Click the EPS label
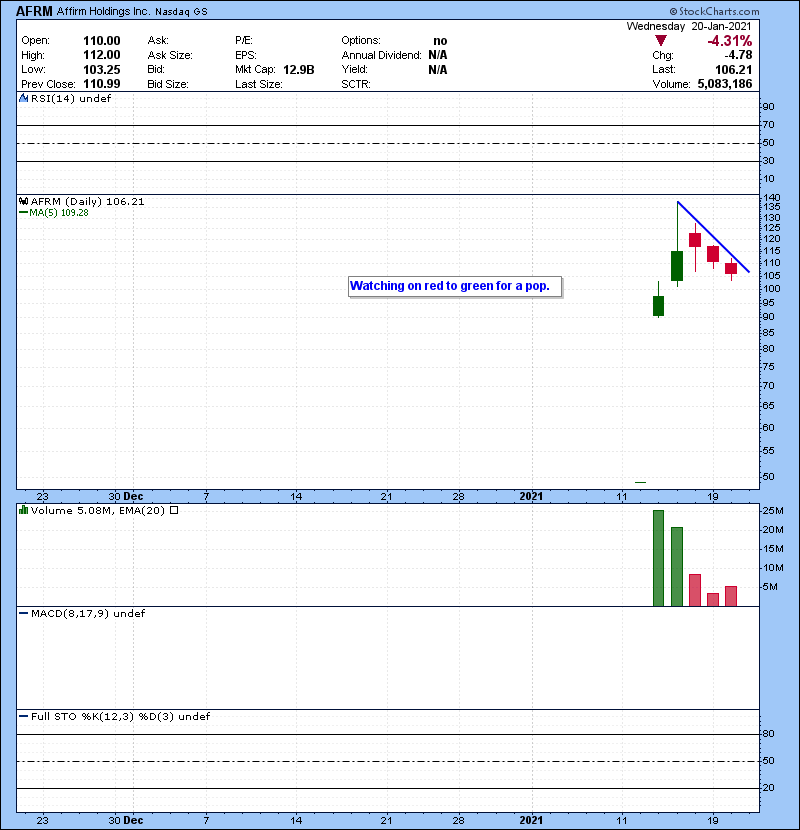Viewport: 800px width, 830px height. (x=246, y=55)
